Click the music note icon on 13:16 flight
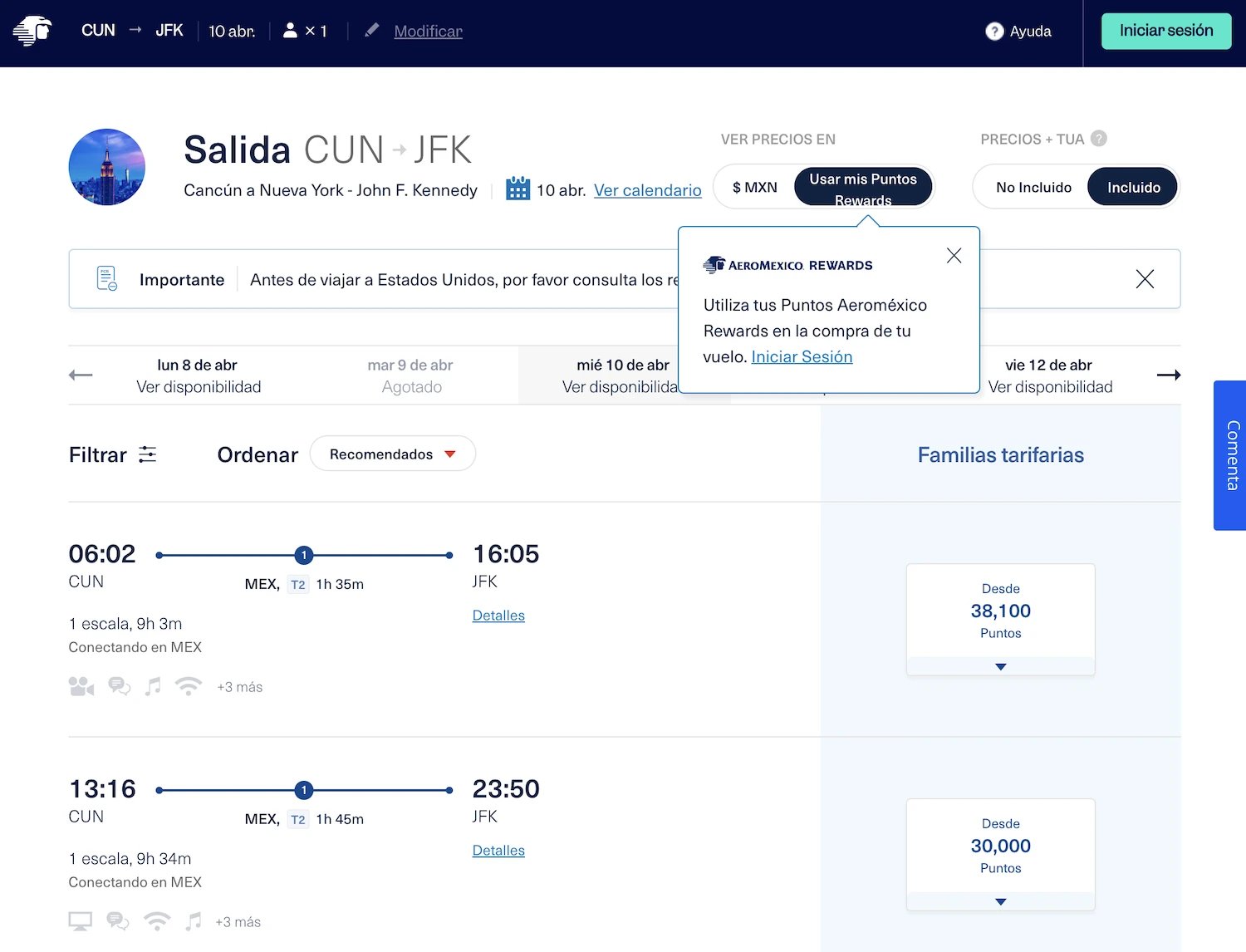Viewport: 1246px width, 952px height. (194, 921)
